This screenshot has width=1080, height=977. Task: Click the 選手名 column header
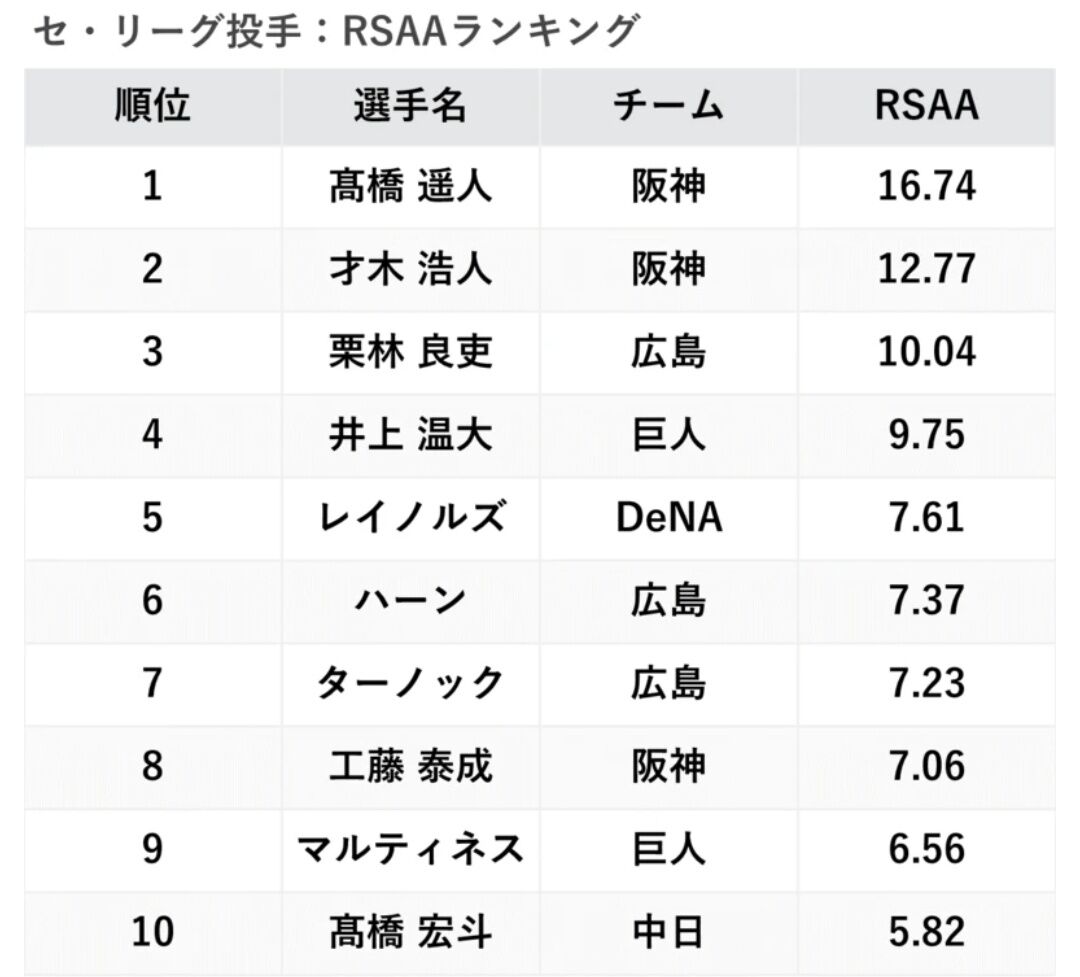click(411, 107)
